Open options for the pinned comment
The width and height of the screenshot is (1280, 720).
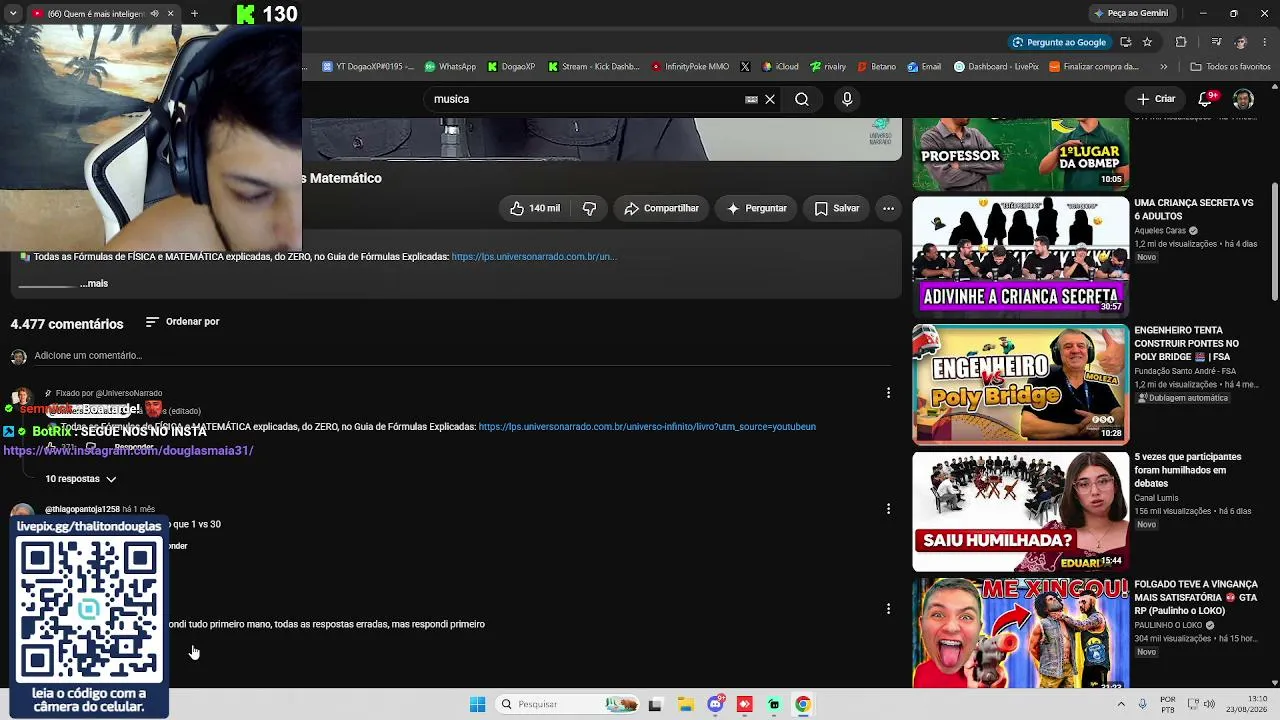(x=888, y=393)
